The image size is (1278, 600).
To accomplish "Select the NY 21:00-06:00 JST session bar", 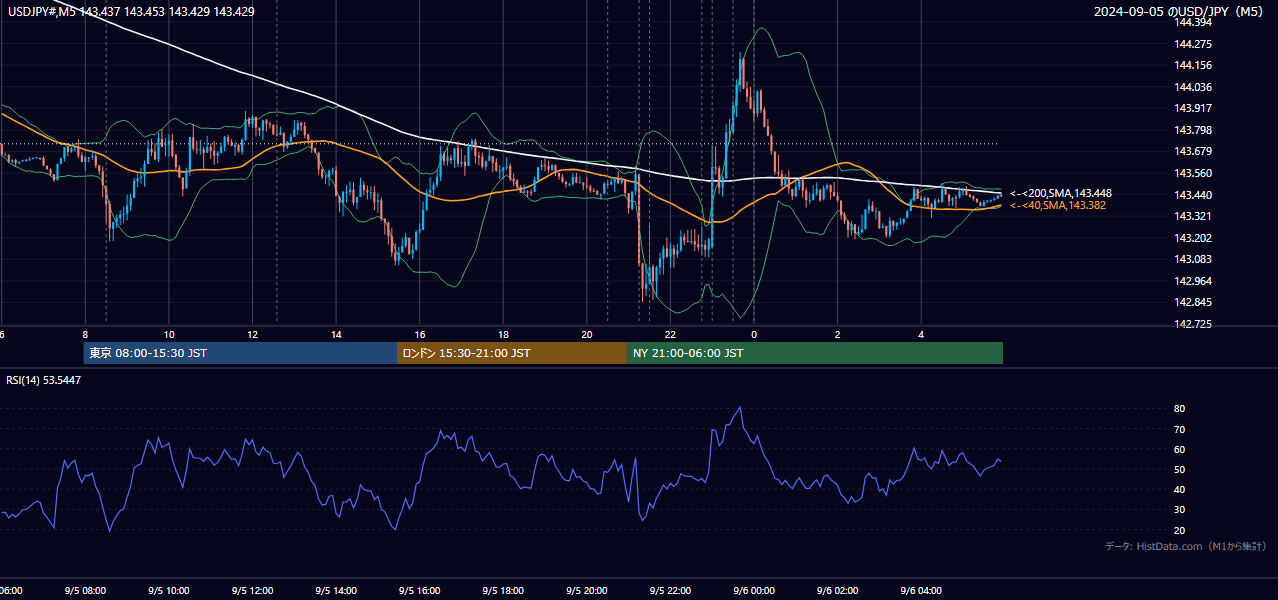I will point(815,353).
